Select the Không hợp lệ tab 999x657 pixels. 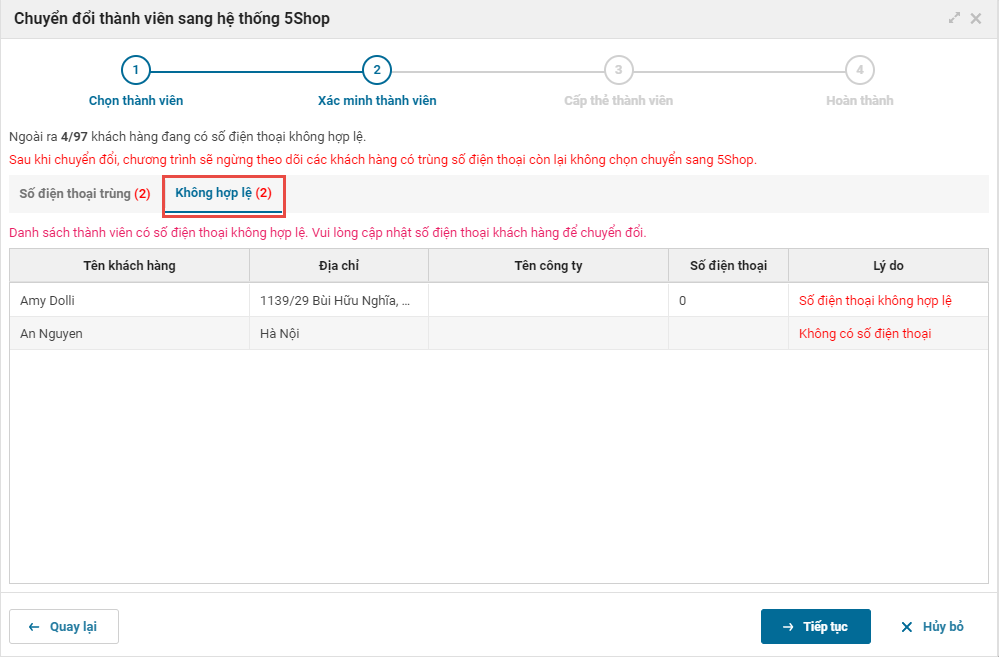click(224, 193)
